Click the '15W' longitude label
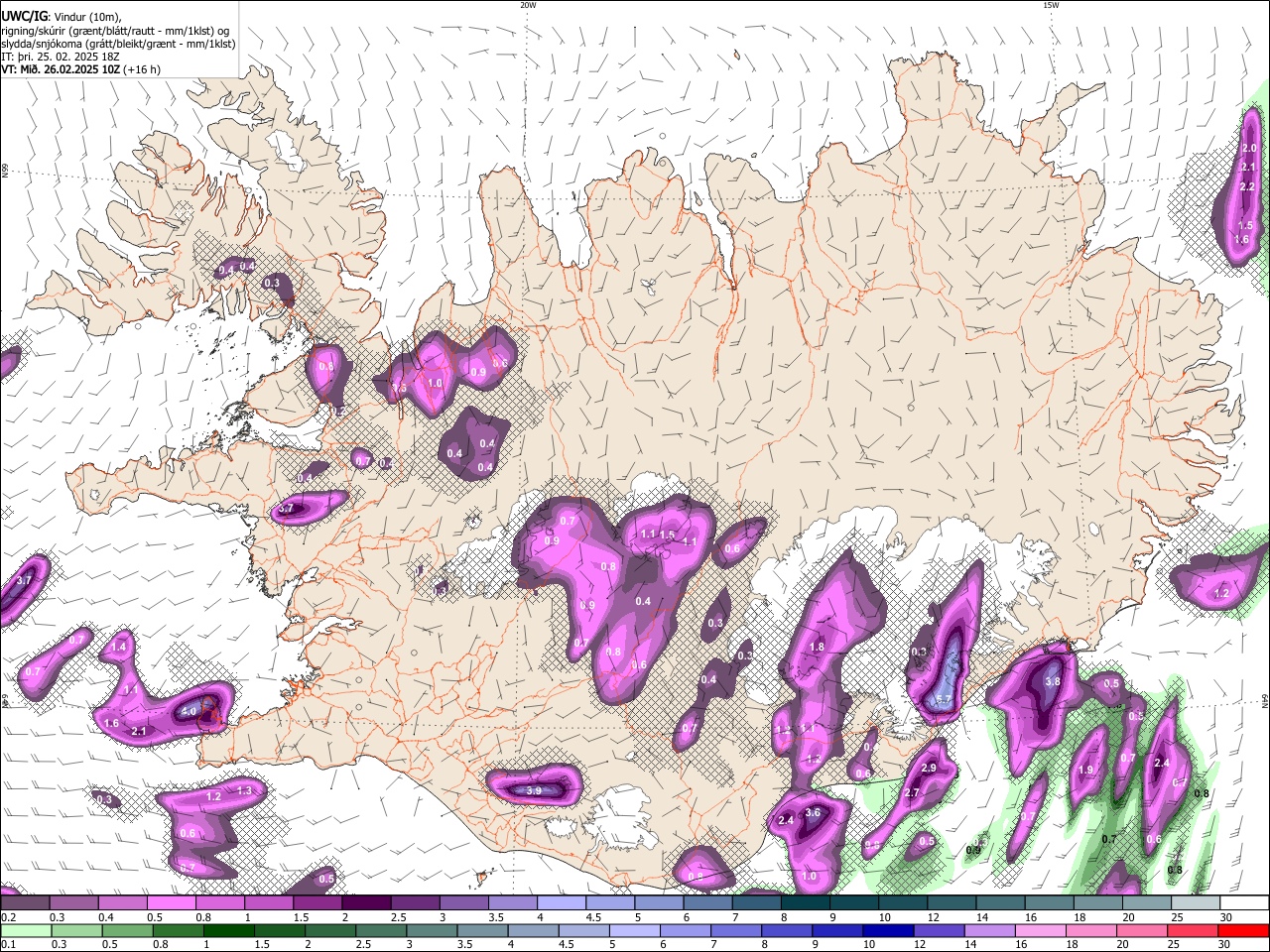This screenshot has width=1270, height=952. (1051, 5)
